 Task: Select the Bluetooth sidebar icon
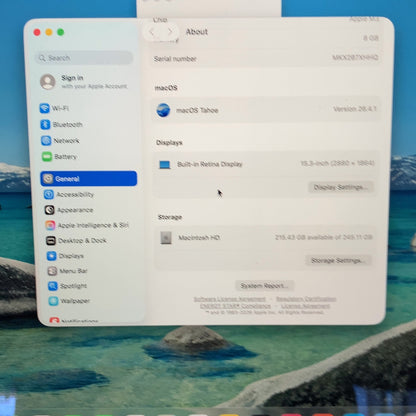[45, 124]
